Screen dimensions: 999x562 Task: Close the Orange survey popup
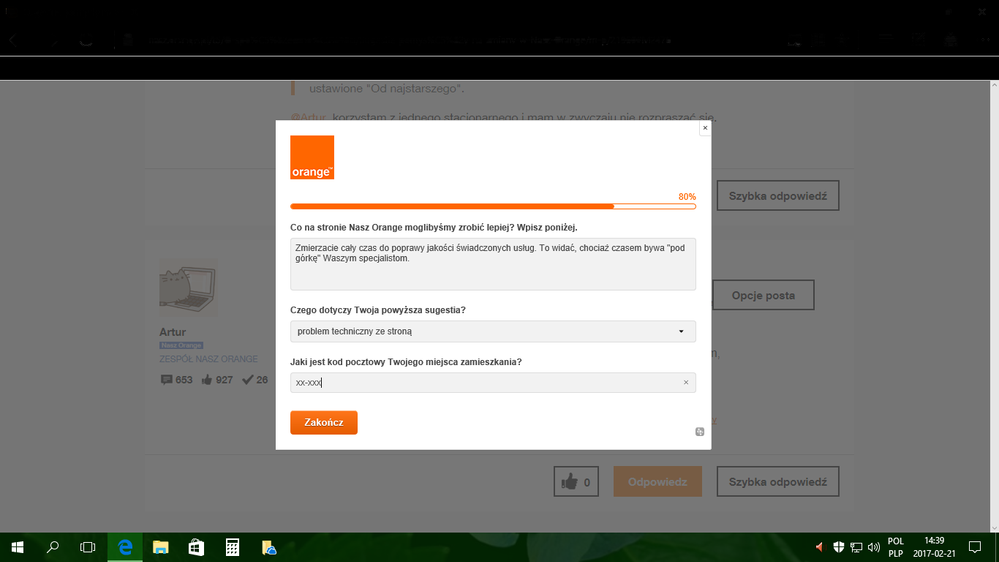coord(705,128)
